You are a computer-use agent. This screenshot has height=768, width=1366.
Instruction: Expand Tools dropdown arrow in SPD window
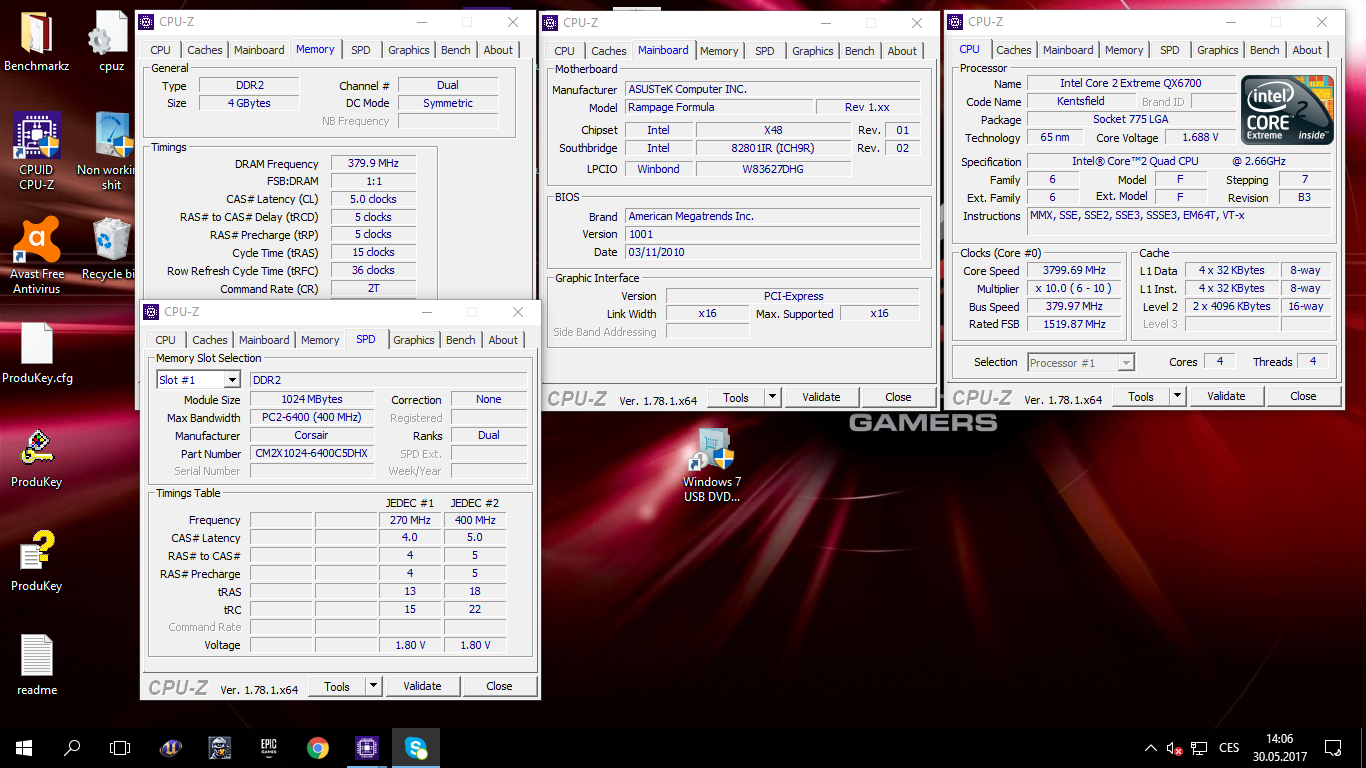coord(374,686)
